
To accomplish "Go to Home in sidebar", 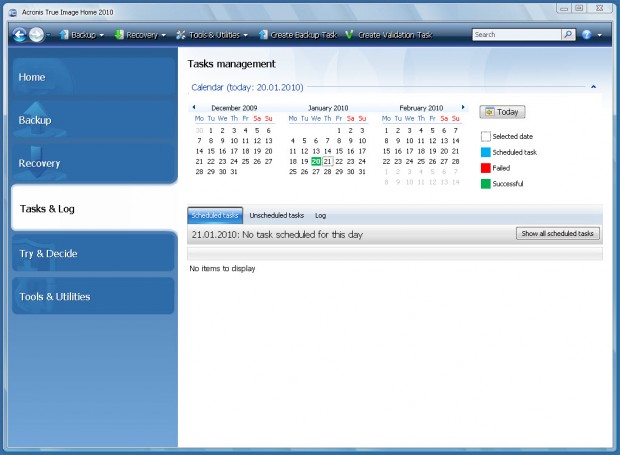I will (x=93, y=77).
